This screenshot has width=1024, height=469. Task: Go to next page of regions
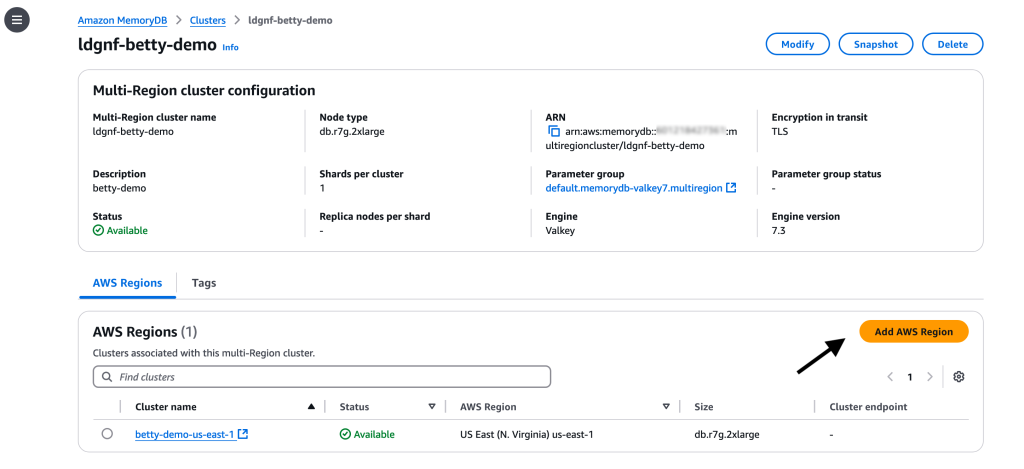coord(930,377)
